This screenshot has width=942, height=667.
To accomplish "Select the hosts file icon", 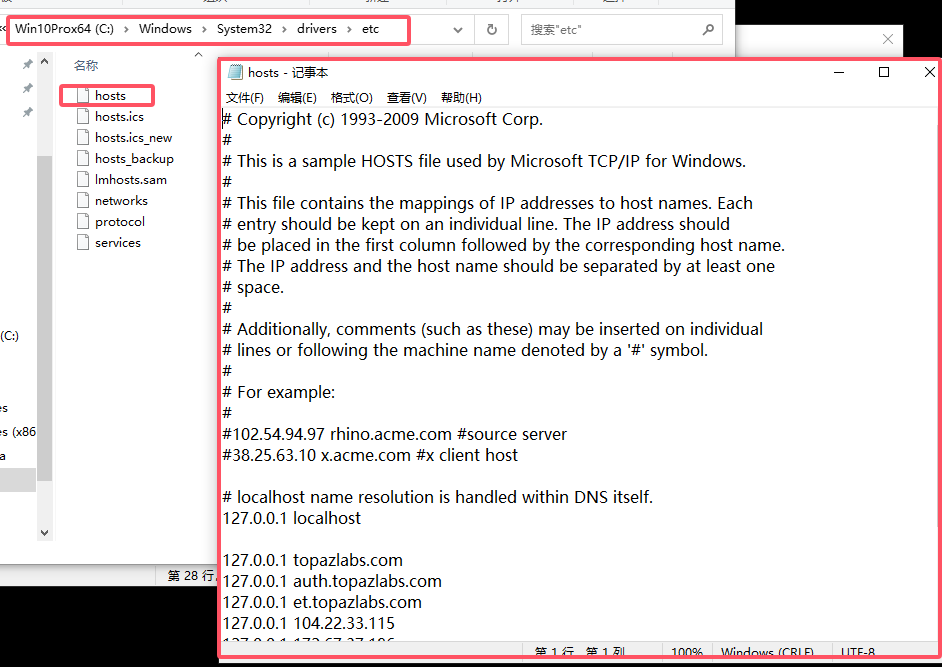I will click(83, 96).
